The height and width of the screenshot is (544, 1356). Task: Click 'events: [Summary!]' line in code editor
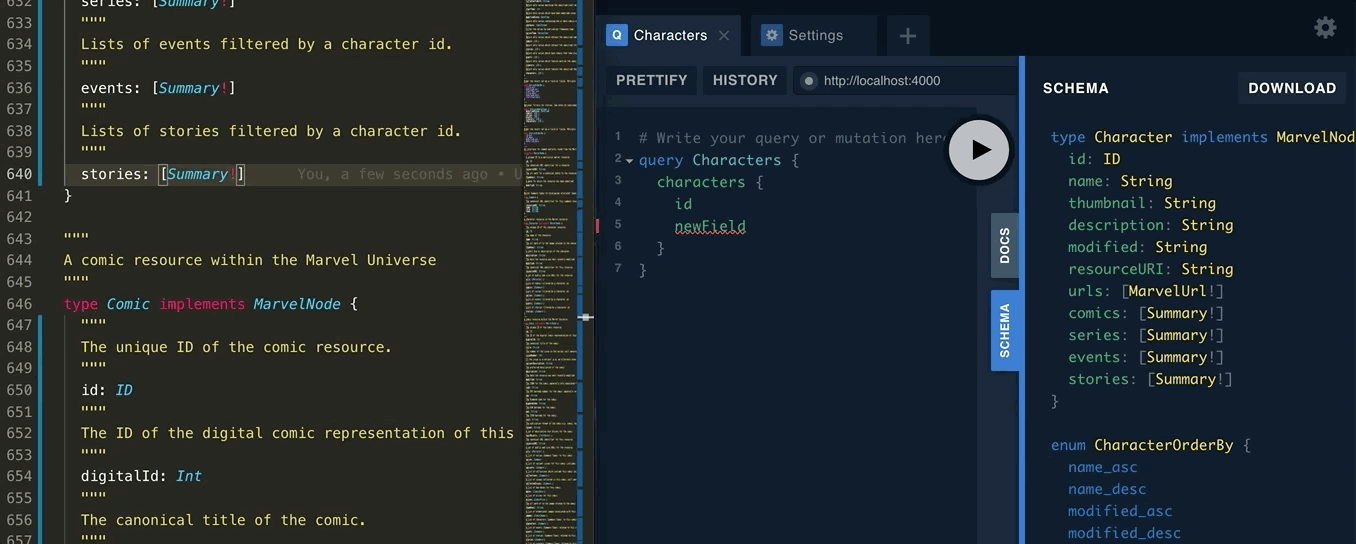(x=158, y=88)
